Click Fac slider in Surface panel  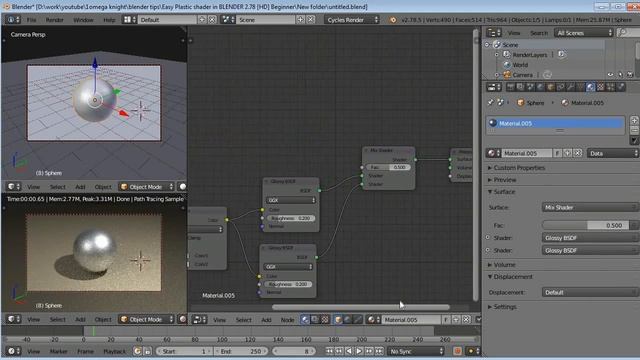[586, 225]
